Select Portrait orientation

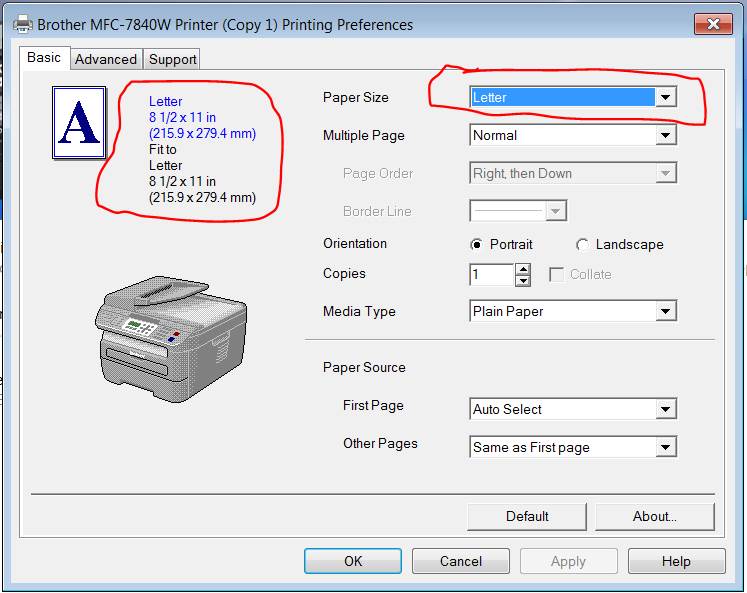[x=477, y=244]
